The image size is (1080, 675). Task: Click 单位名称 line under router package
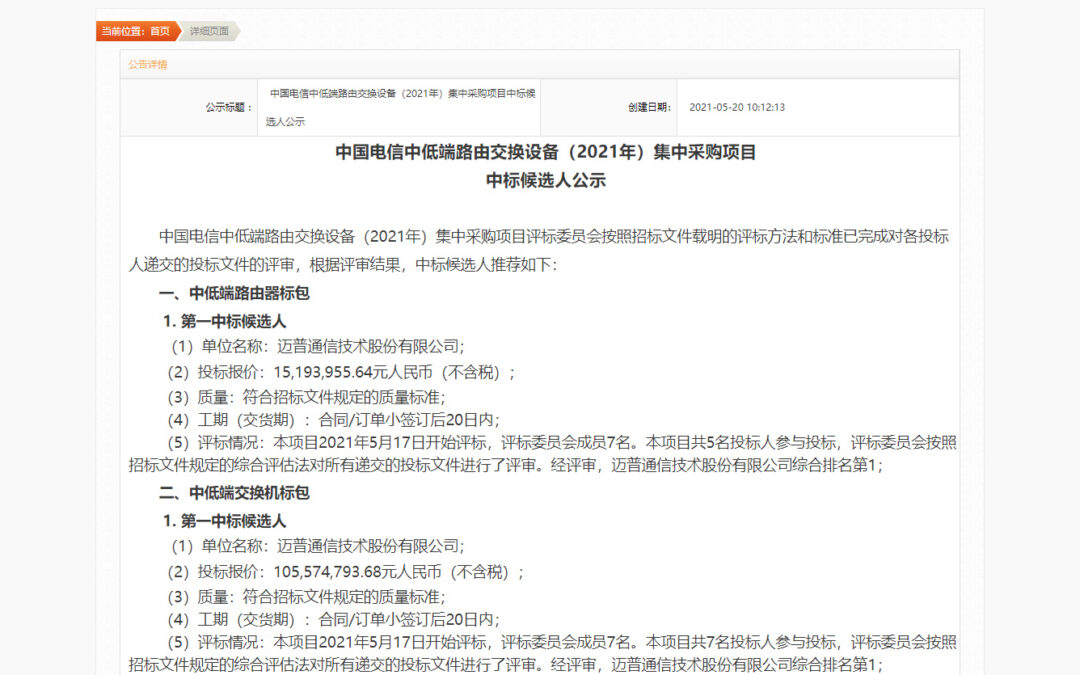click(318, 346)
